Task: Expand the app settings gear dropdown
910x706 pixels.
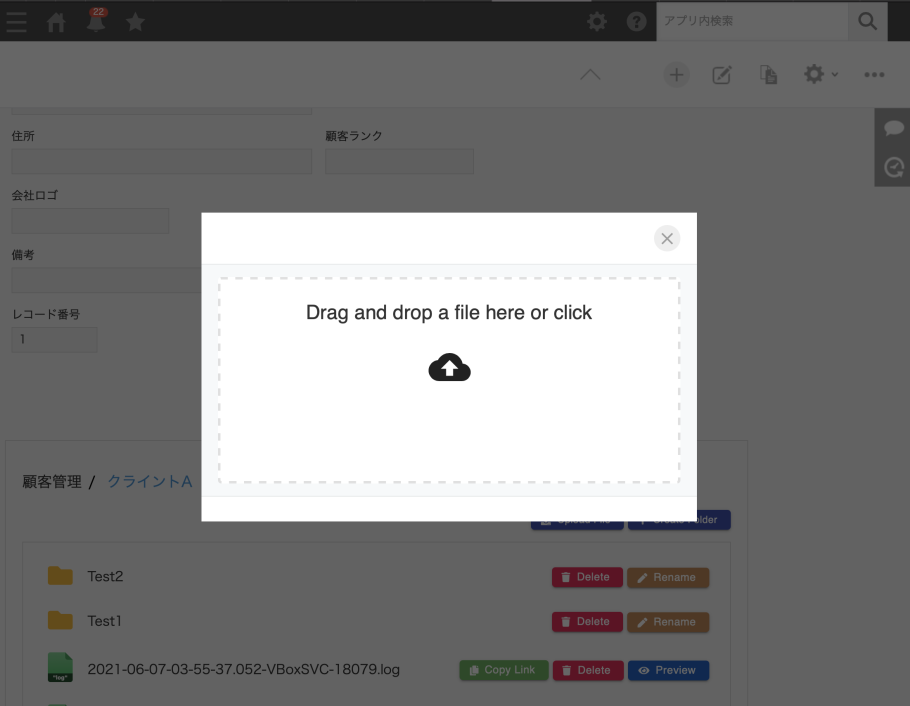Action: click(820, 75)
